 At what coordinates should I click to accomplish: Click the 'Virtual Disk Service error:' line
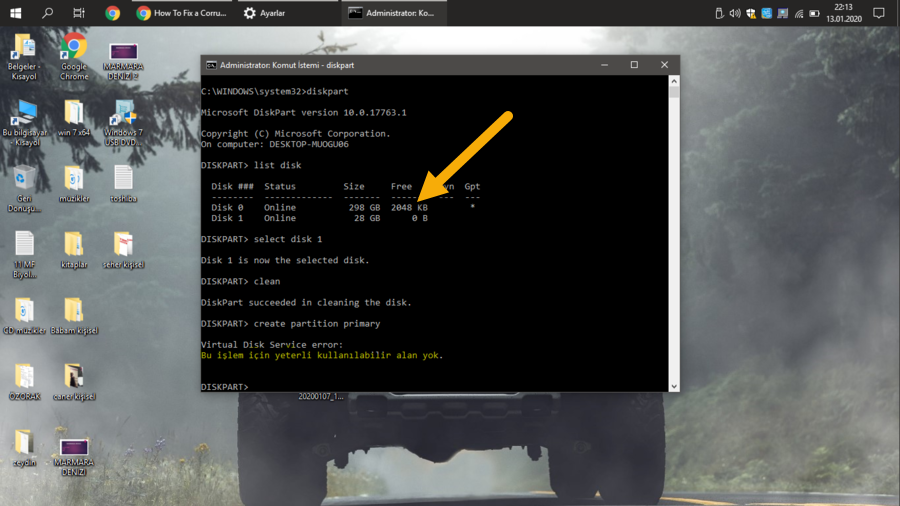[272, 345]
